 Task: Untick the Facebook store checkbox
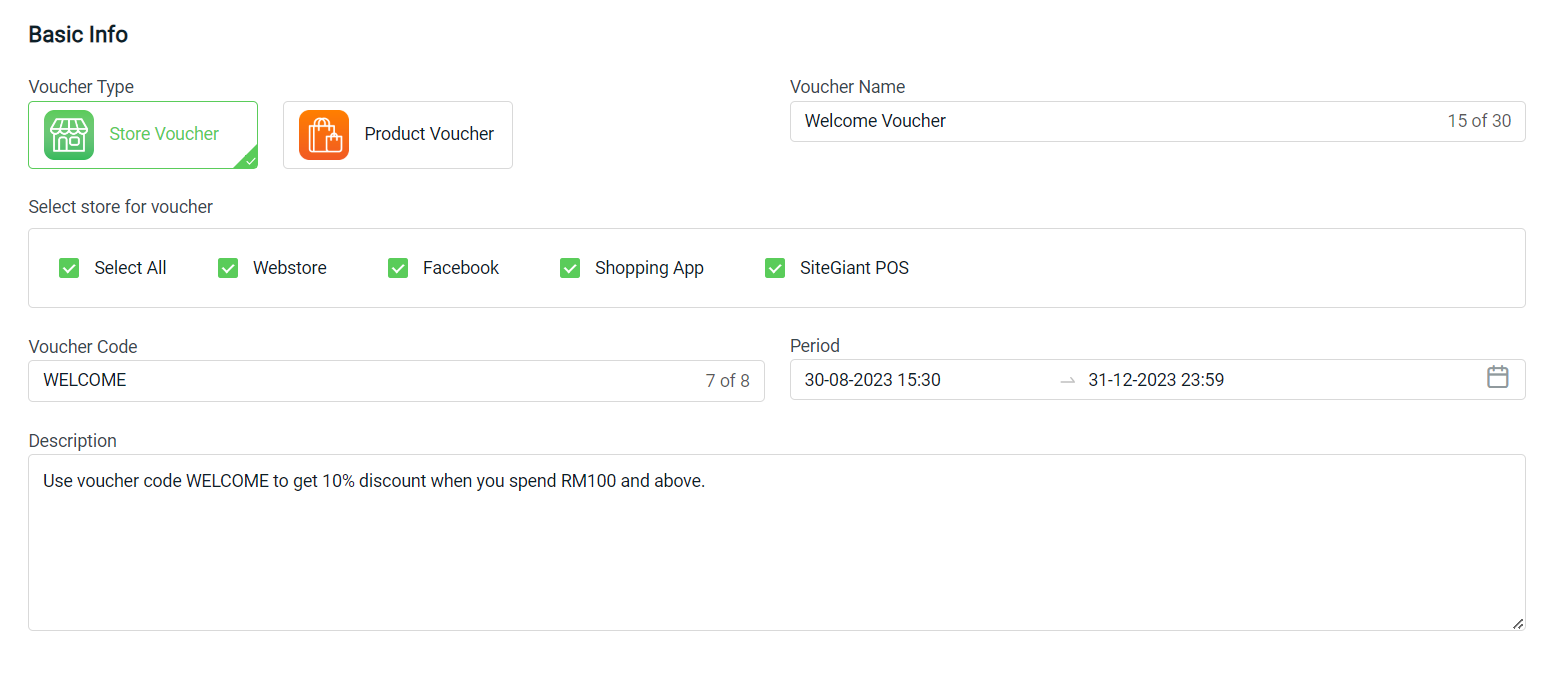coord(398,268)
